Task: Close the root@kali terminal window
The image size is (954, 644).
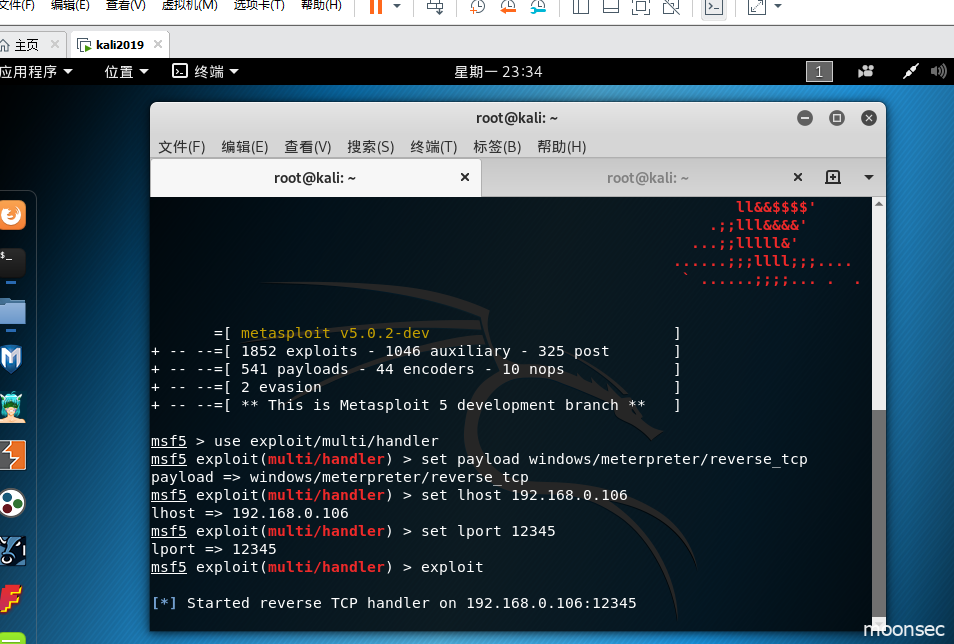Action: click(869, 118)
